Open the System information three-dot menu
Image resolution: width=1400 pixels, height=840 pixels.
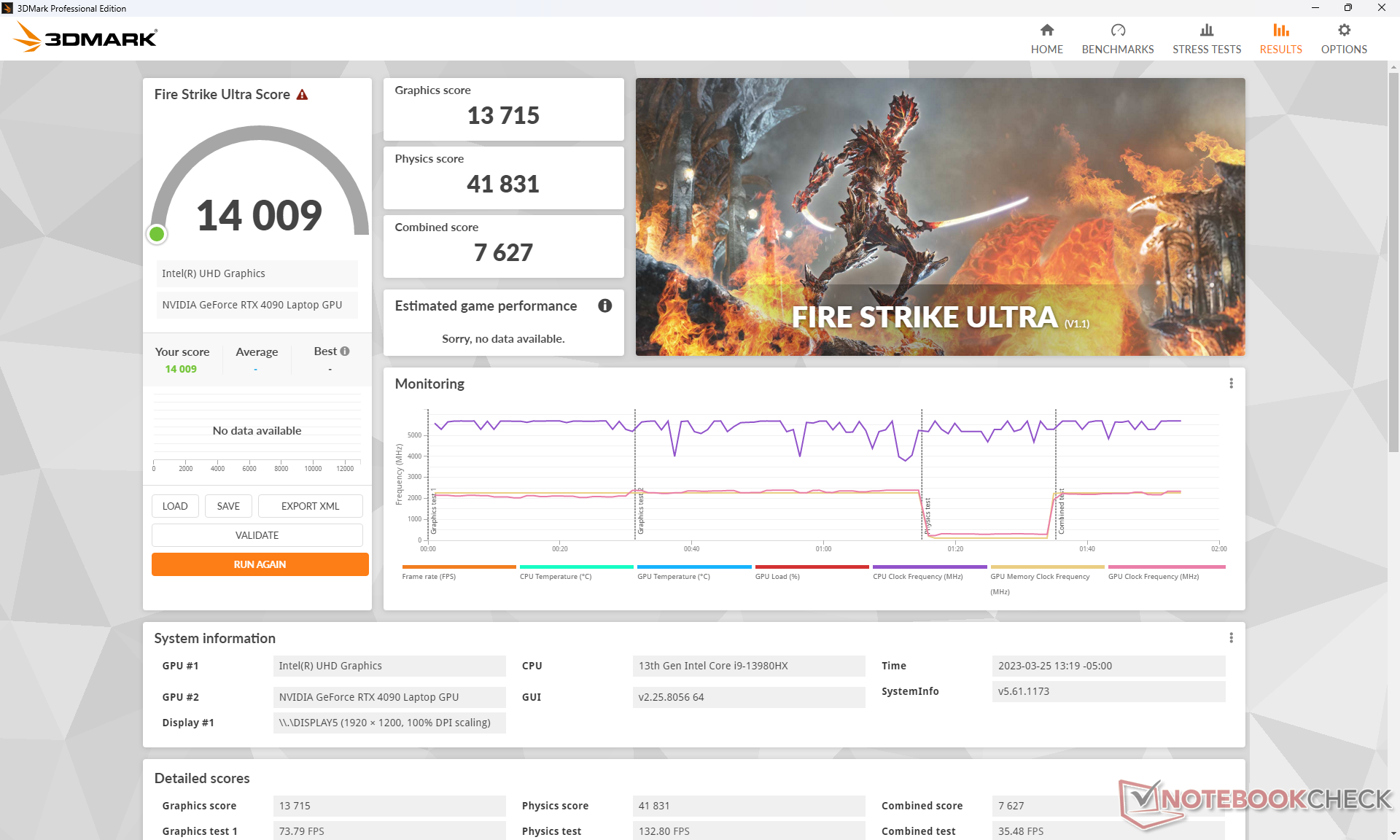(x=1231, y=638)
